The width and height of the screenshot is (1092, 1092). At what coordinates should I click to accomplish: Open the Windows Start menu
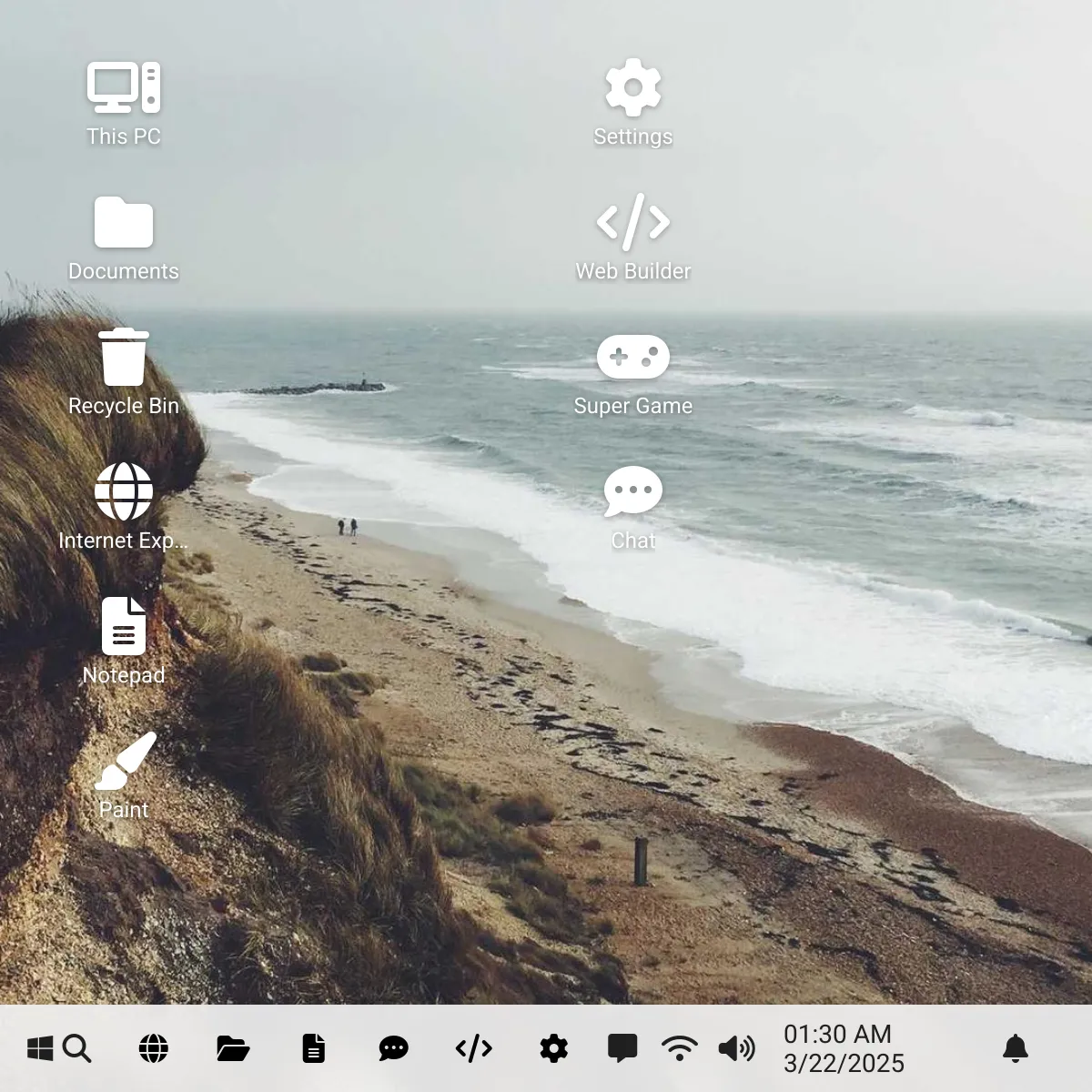coord(40,1048)
